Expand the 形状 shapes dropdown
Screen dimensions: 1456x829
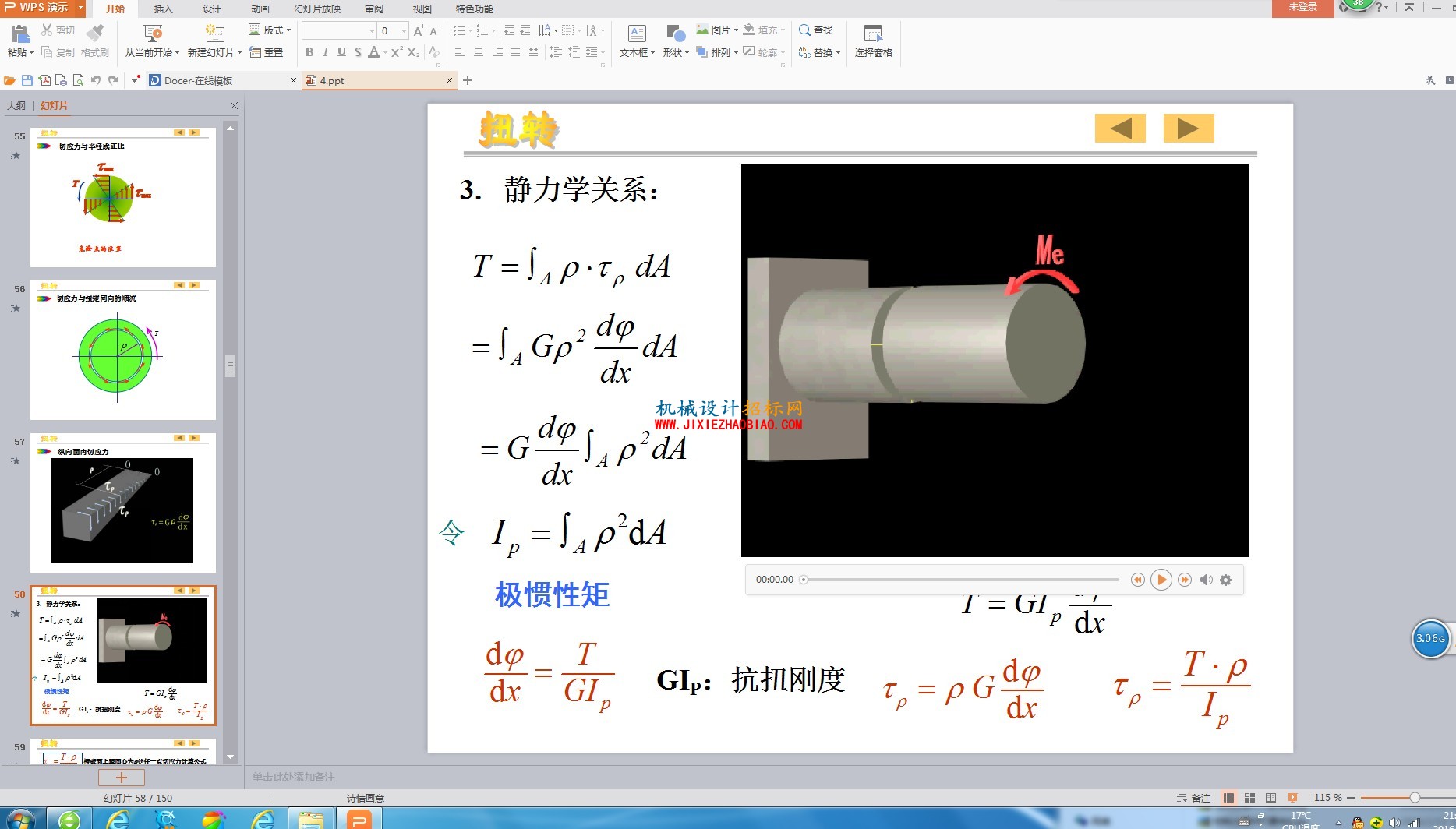(675, 41)
